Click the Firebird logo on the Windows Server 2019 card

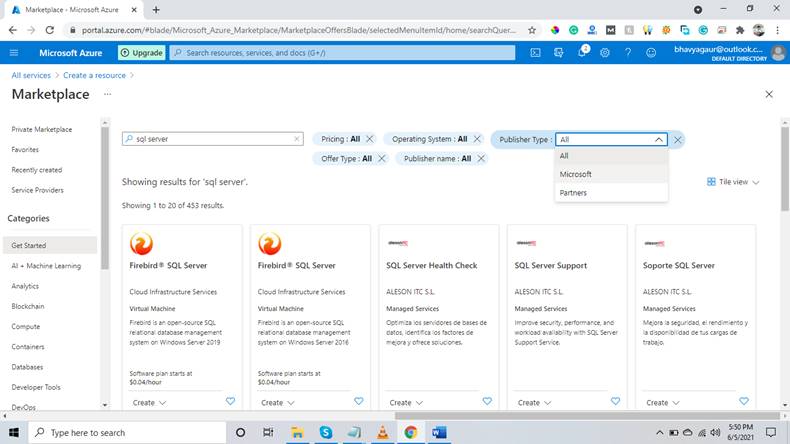point(141,243)
